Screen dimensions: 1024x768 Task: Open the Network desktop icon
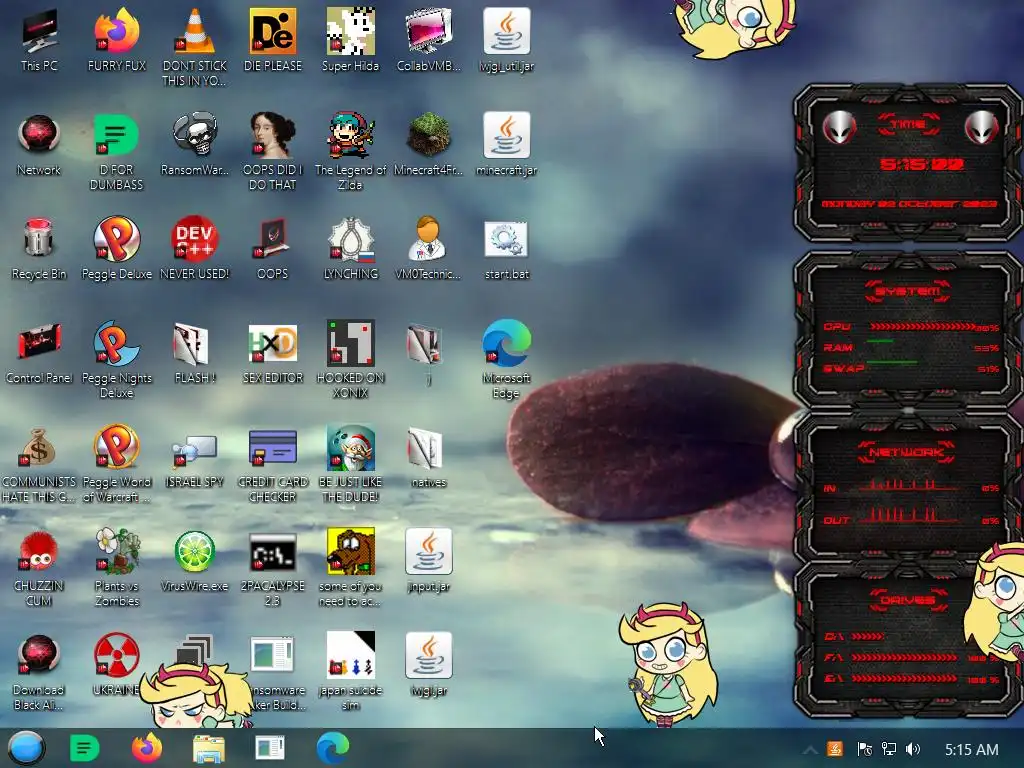tap(39, 145)
